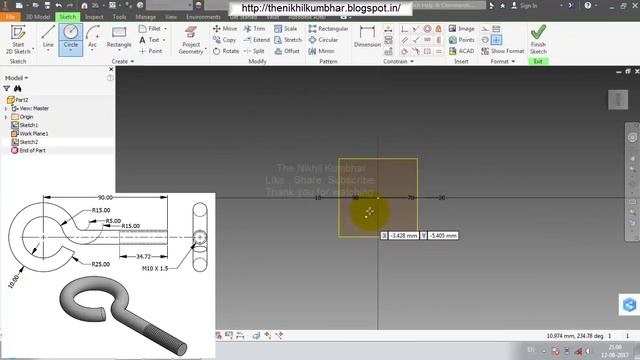Select the Circle tool
The image size is (640, 360).
pos(71,40)
